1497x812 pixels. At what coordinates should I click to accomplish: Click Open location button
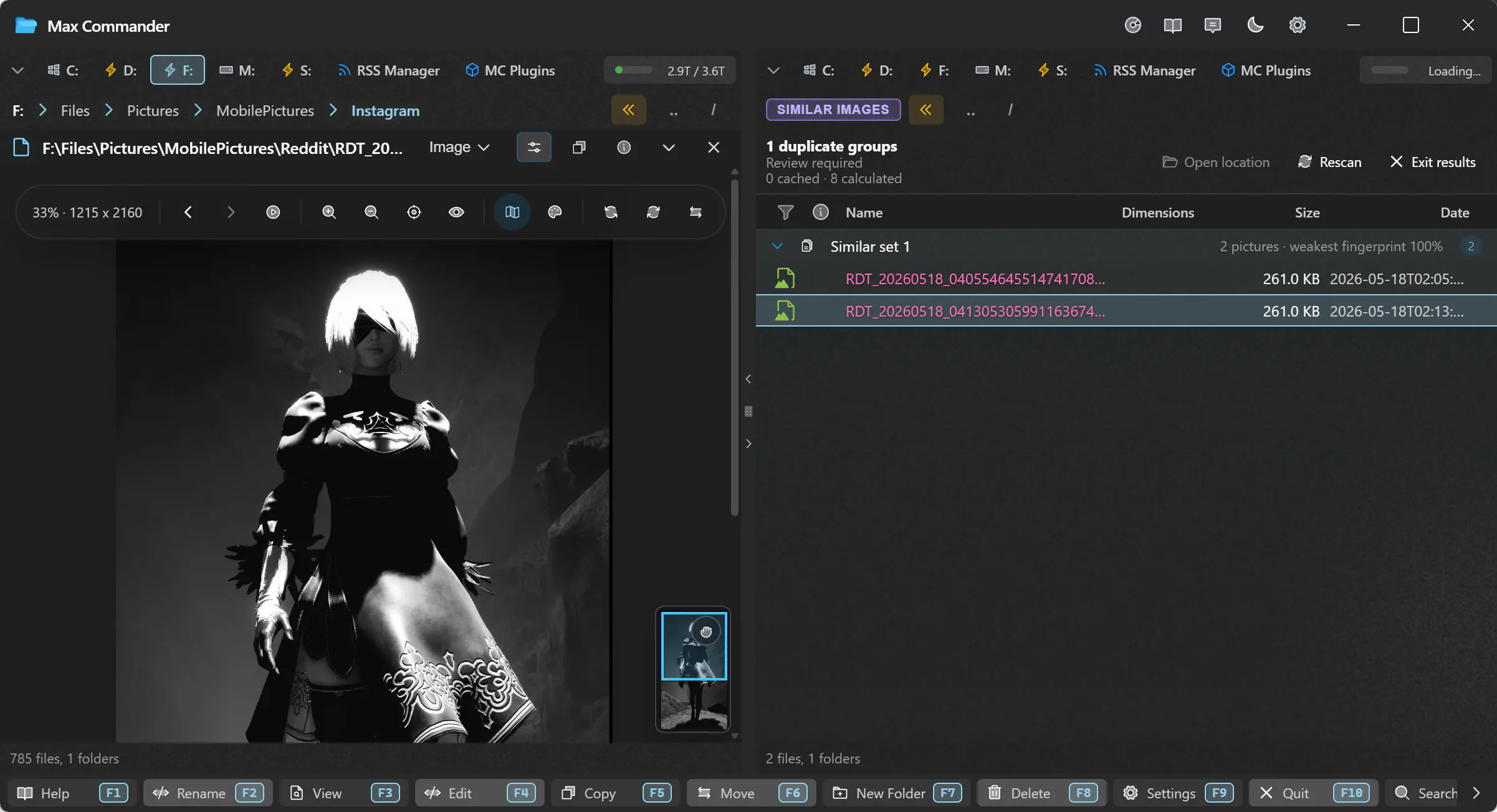click(1216, 162)
